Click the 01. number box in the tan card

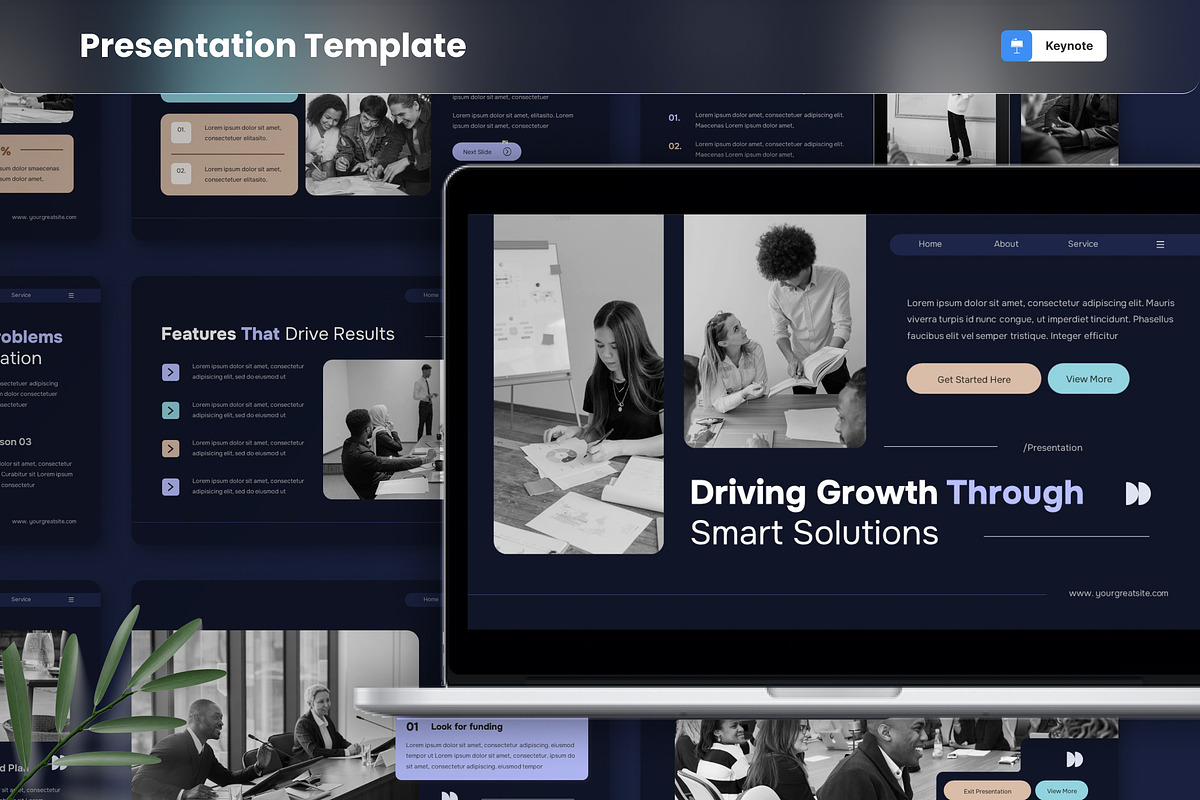181,132
